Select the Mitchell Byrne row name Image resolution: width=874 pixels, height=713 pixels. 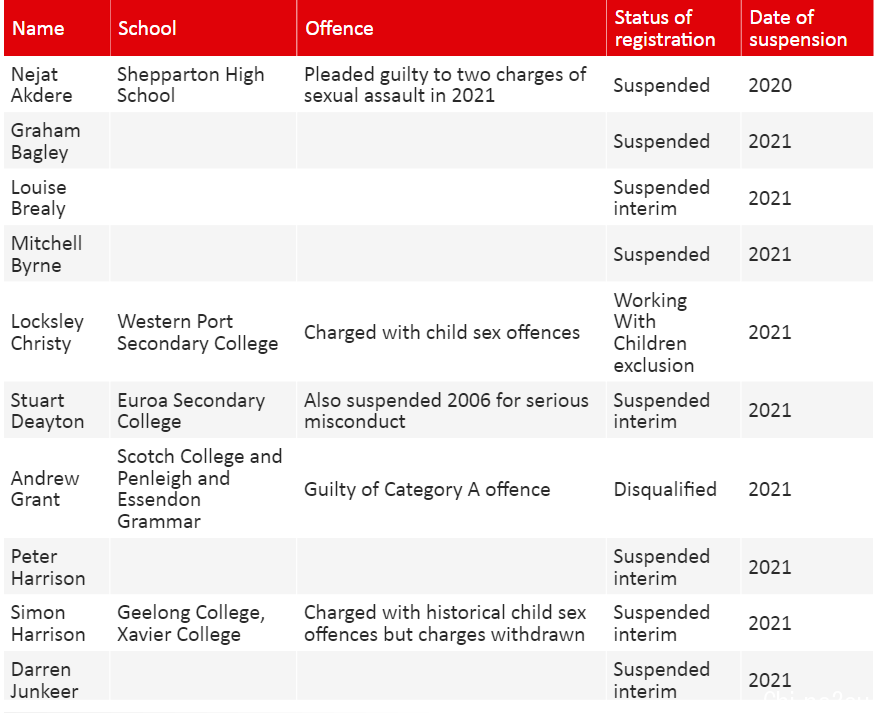click(x=57, y=254)
